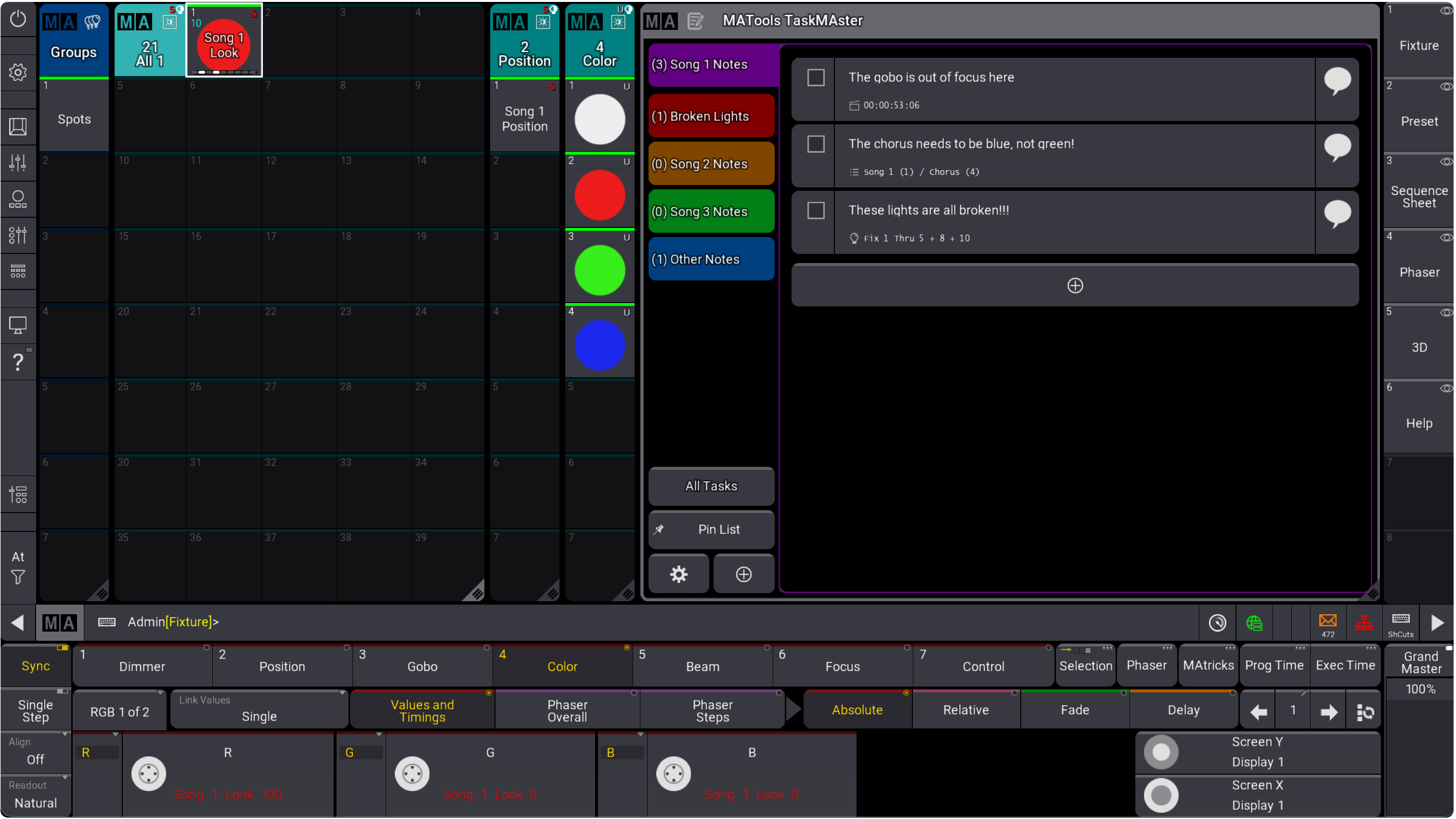
Task: Open the settings gear in the left sidebar
Action: click(18, 72)
